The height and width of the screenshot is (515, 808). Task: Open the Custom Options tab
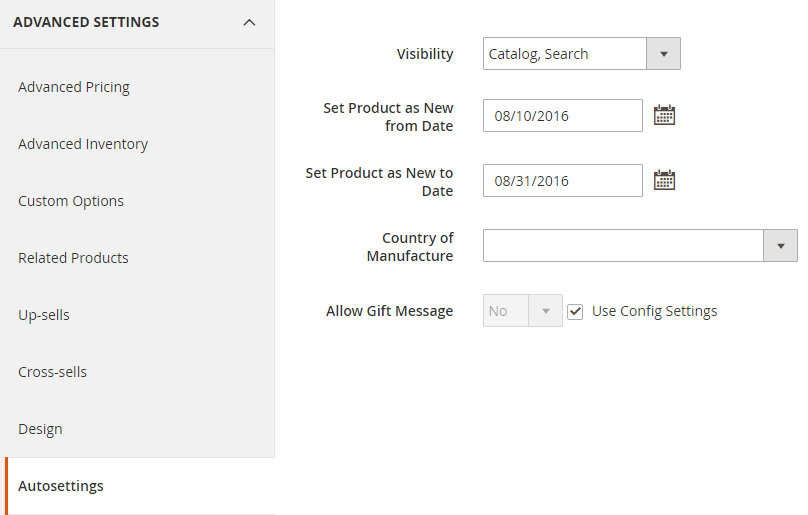[71, 201]
